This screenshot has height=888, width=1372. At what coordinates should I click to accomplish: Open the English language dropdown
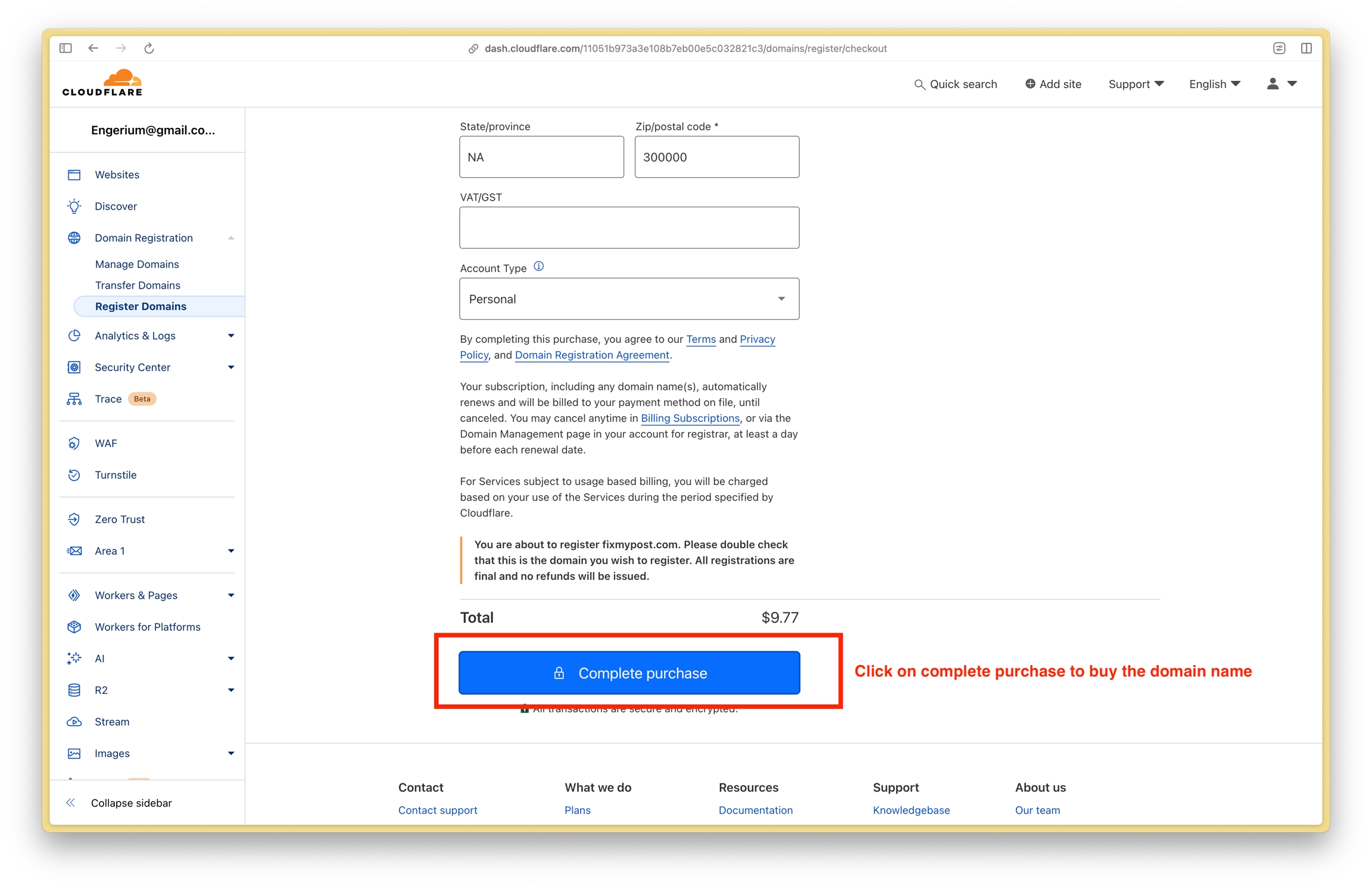[1214, 85]
